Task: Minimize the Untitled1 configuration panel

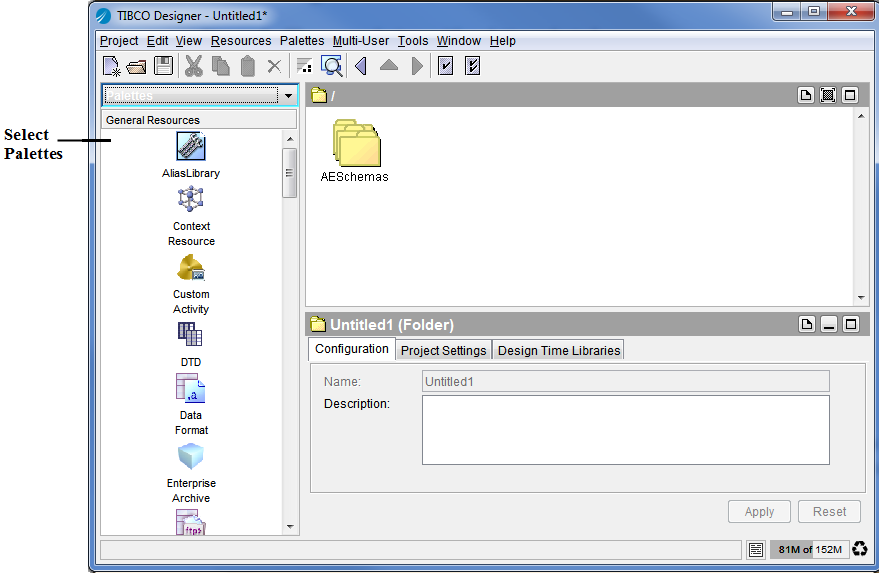Action: (829, 324)
